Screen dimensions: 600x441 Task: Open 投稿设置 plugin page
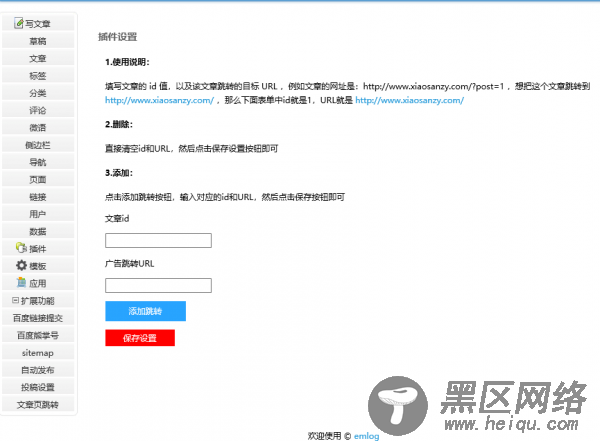pyautogui.click(x=38, y=387)
